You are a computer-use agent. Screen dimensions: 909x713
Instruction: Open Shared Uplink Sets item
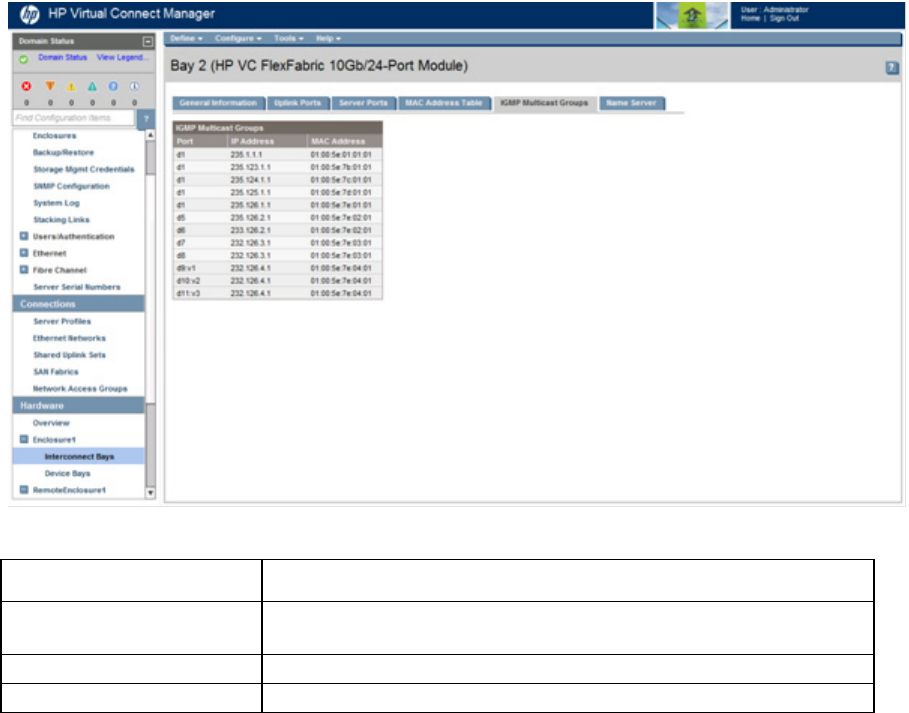(69, 355)
